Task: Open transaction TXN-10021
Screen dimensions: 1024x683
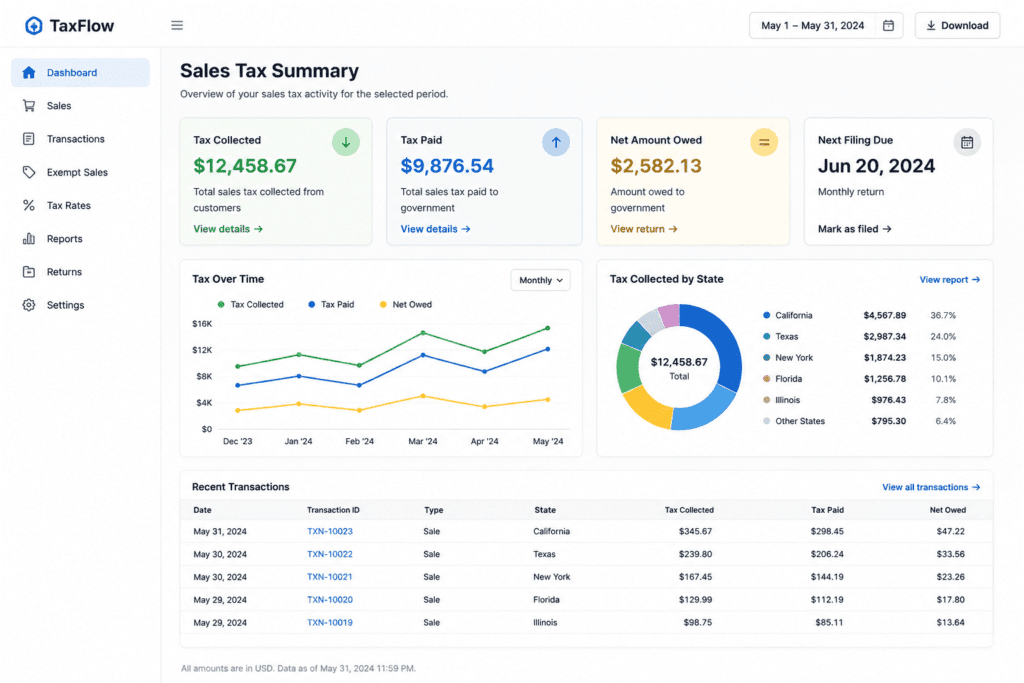Action: [330, 577]
